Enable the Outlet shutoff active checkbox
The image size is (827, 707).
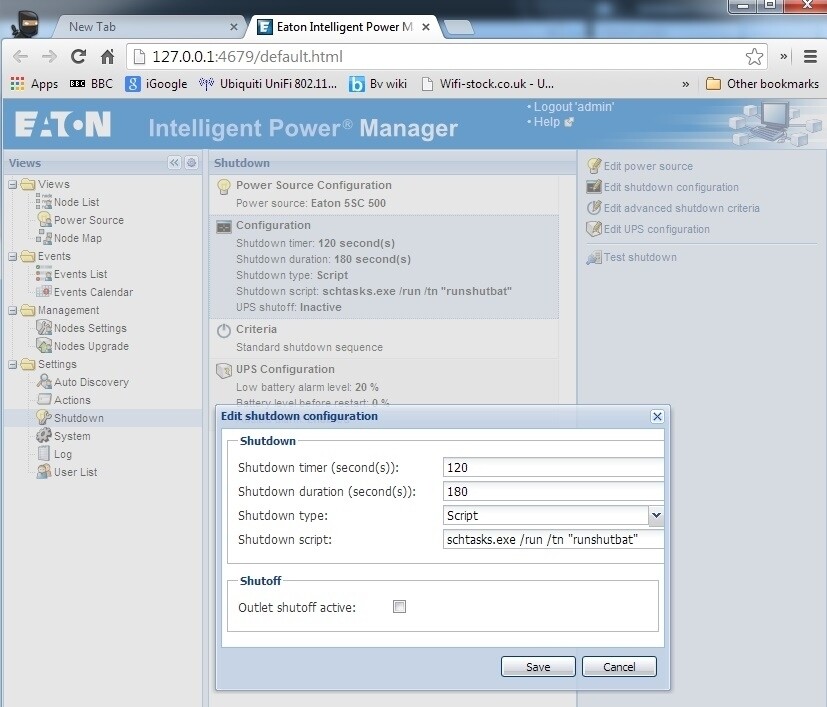(399, 606)
